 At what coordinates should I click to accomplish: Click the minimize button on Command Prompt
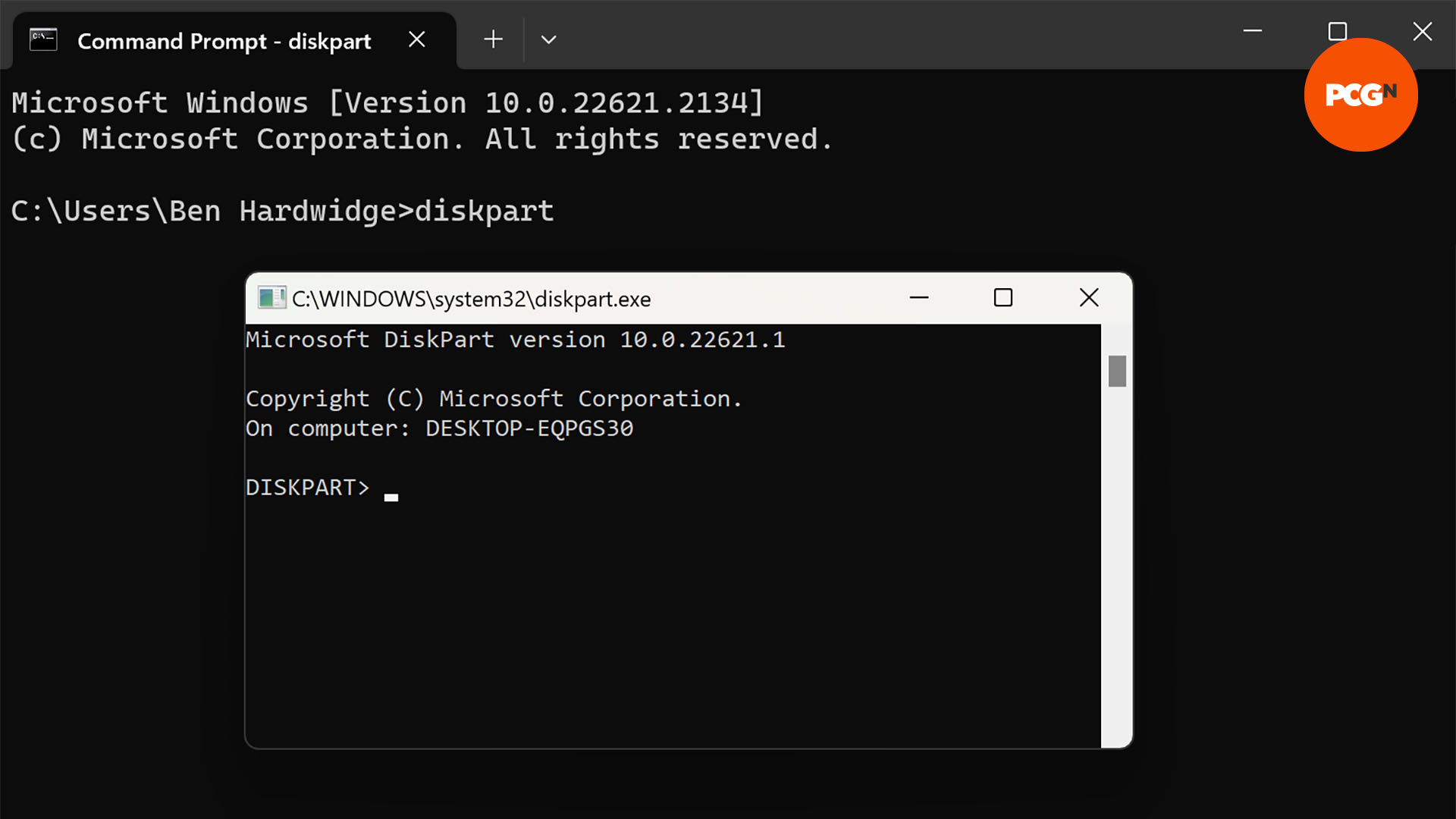coord(1251,32)
